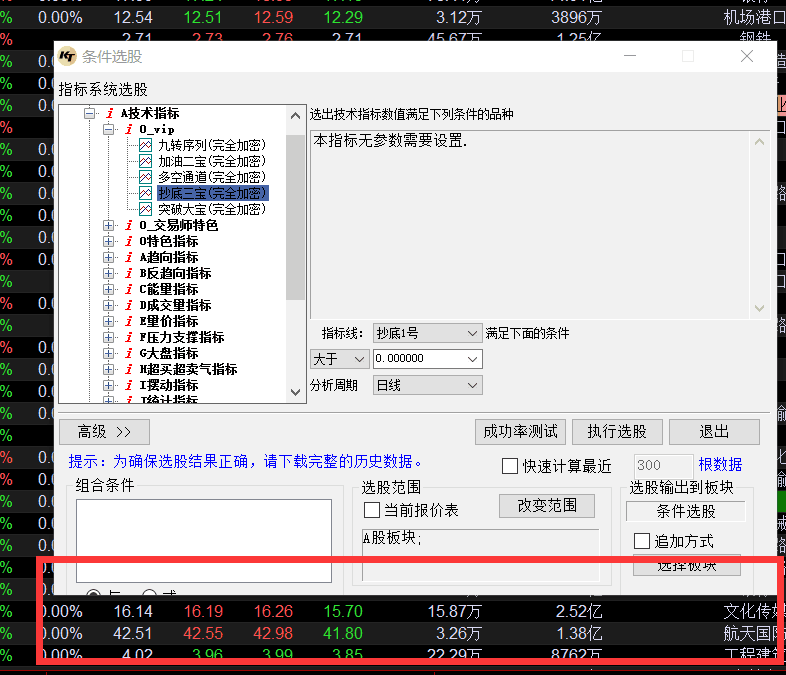Click the red i icon beside A趋向指标
The image size is (786, 675).
[129, 258]
